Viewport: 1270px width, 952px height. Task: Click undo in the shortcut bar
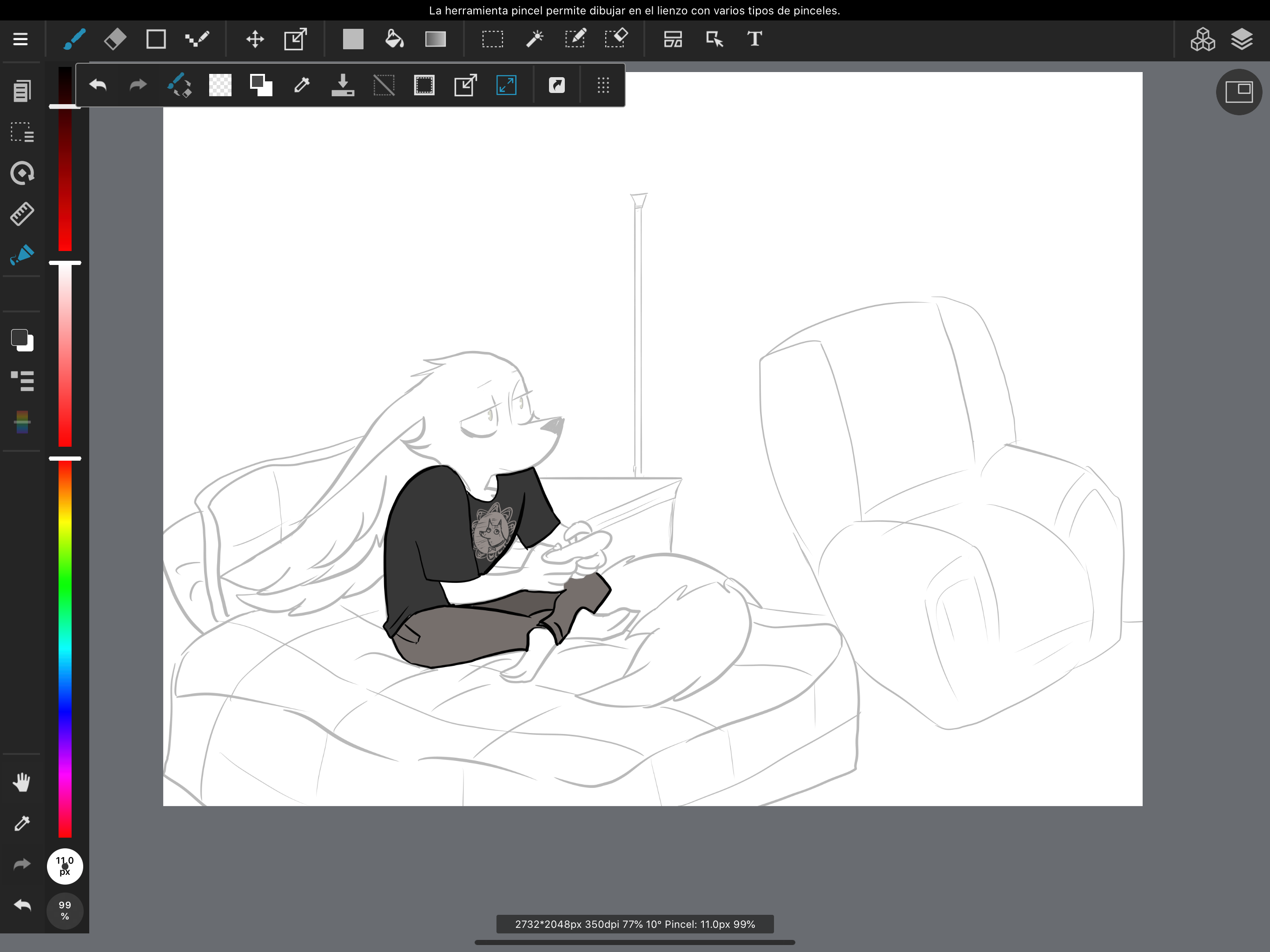click(98, 86)
